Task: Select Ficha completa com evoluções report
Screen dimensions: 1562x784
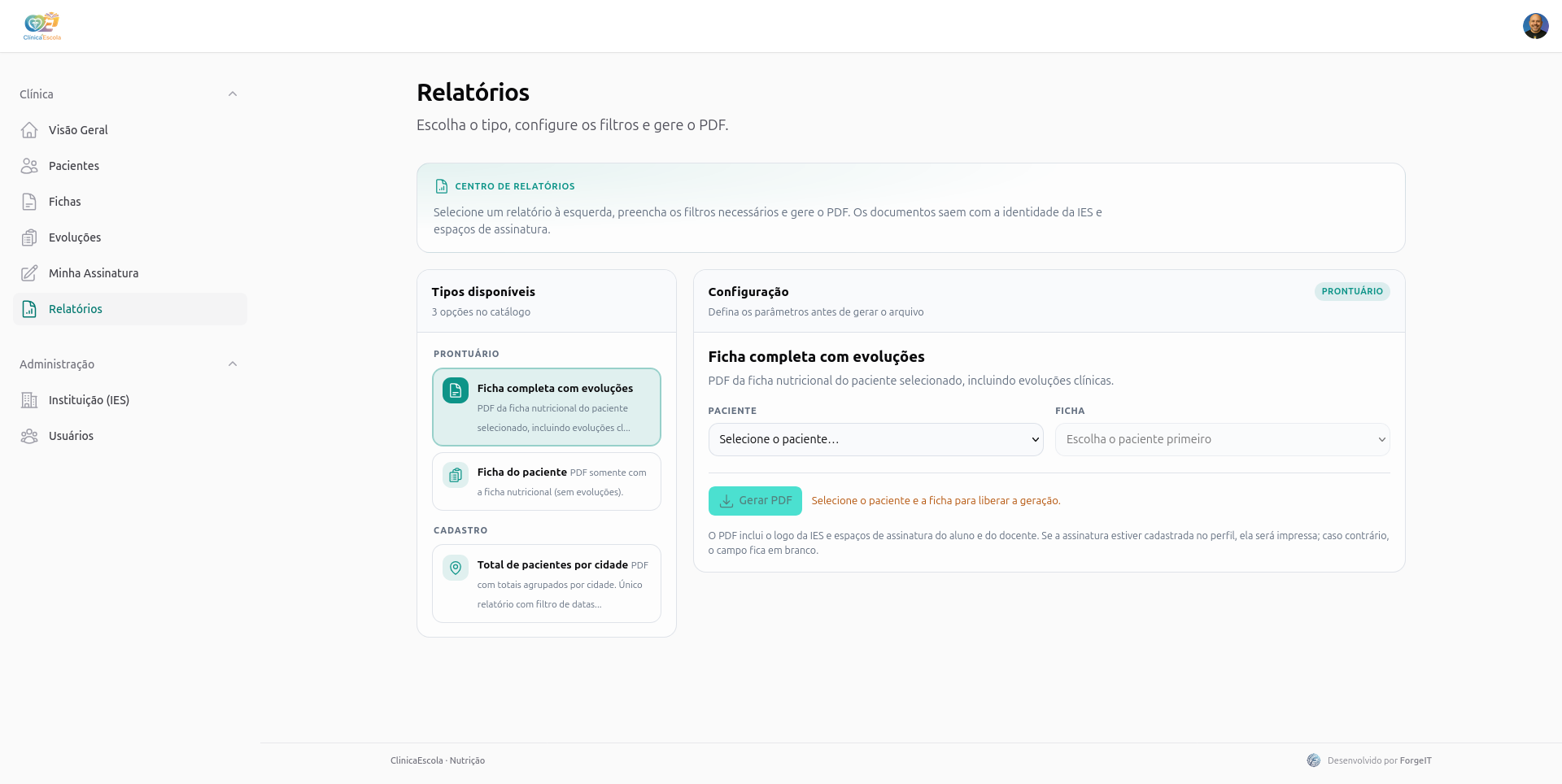Action: (x=547, y=407)
